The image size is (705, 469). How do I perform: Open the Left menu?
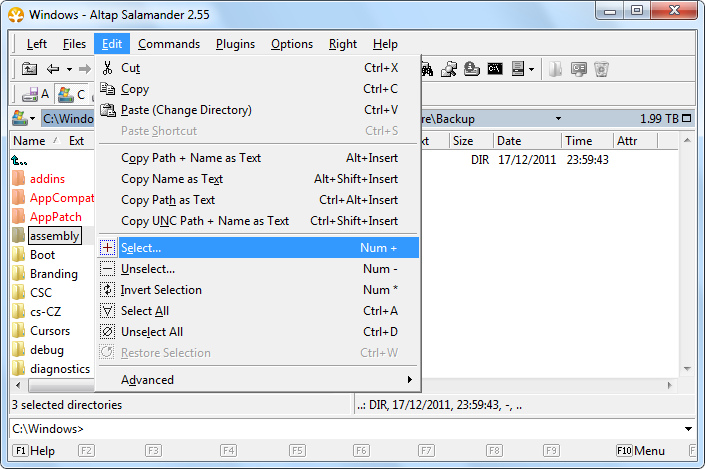36,44
